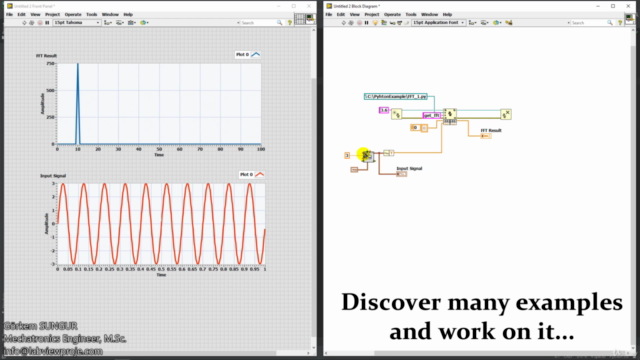Viewport: 640px width, 360px height.
Task: Click Plot 0 legend of Input Signal graph
Action: (252, 174)
